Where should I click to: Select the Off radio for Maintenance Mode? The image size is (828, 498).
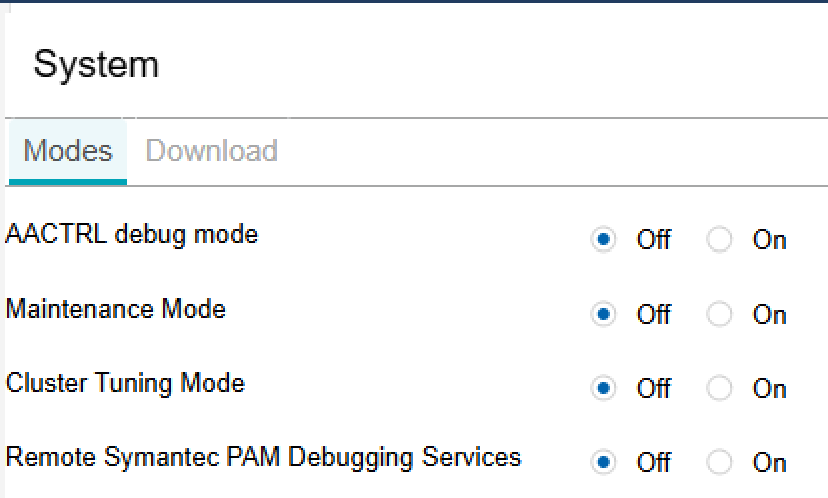coord(604,314)
